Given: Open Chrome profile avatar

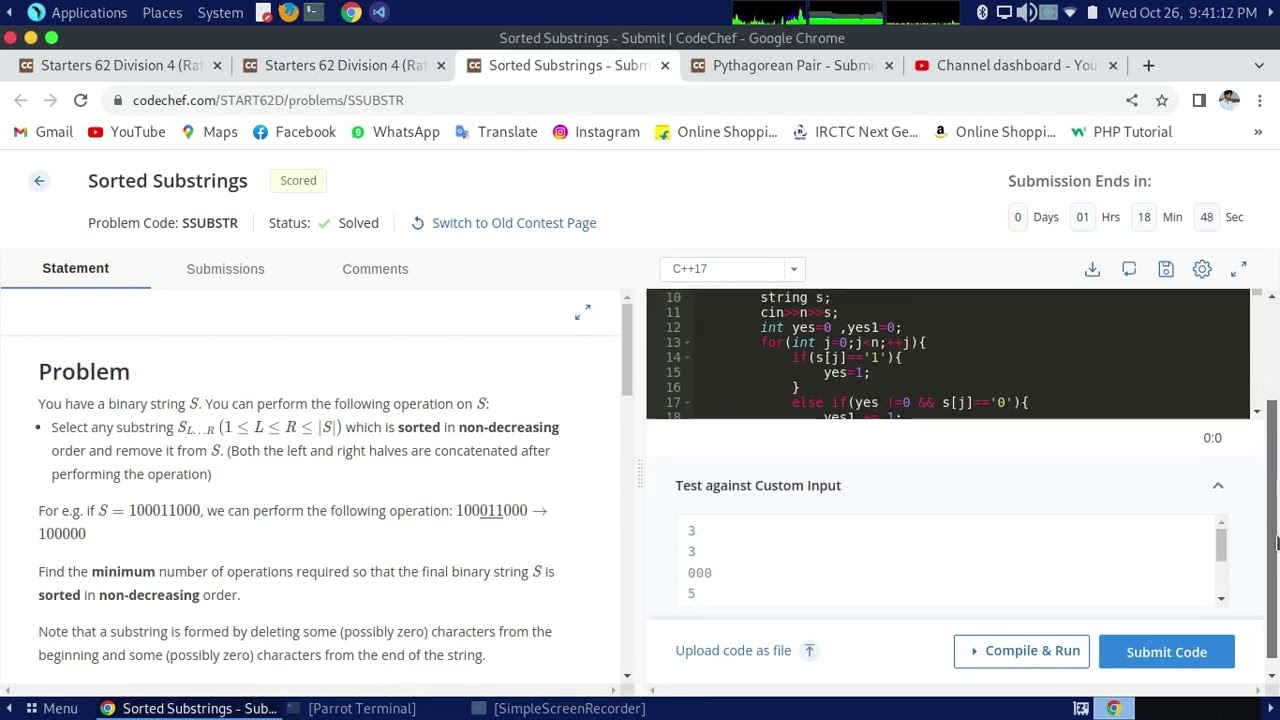Looking at the screenshot, I should (1229, 100).
